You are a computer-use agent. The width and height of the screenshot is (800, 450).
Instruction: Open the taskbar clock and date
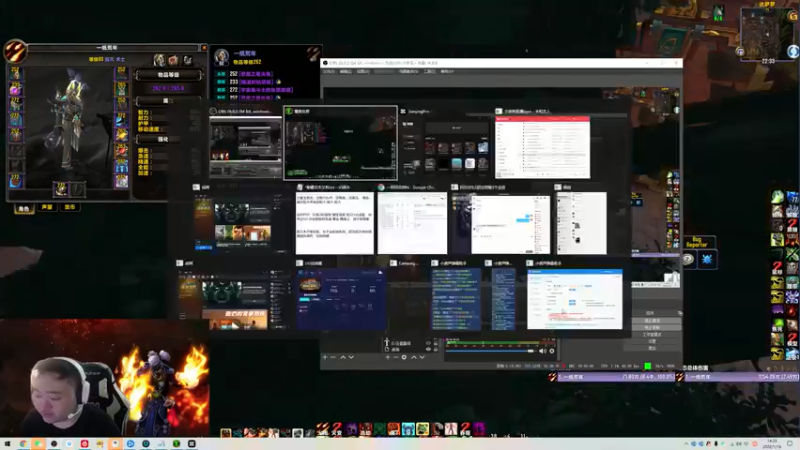pos(771,444)
